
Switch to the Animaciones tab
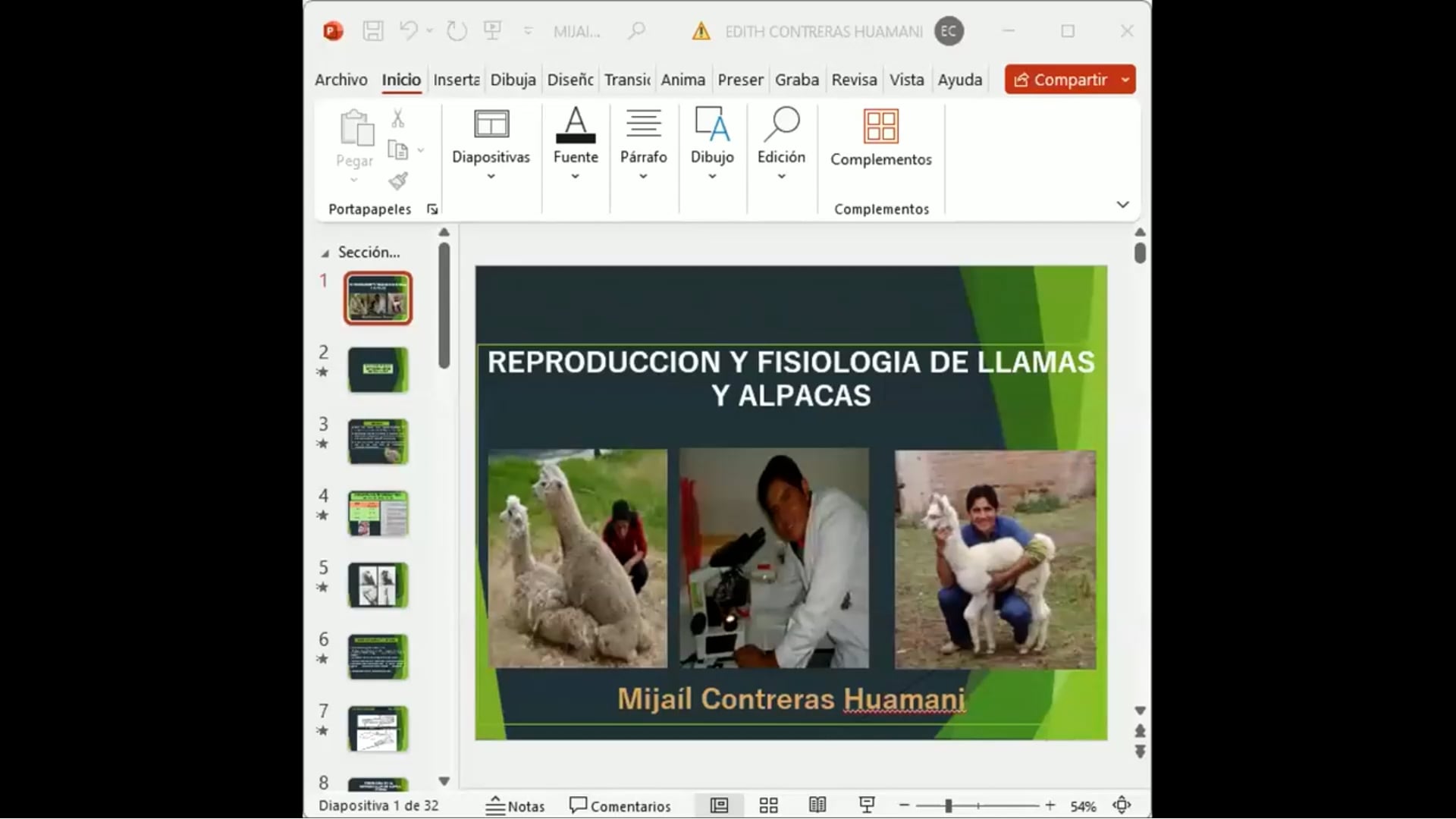click(682, 80)
